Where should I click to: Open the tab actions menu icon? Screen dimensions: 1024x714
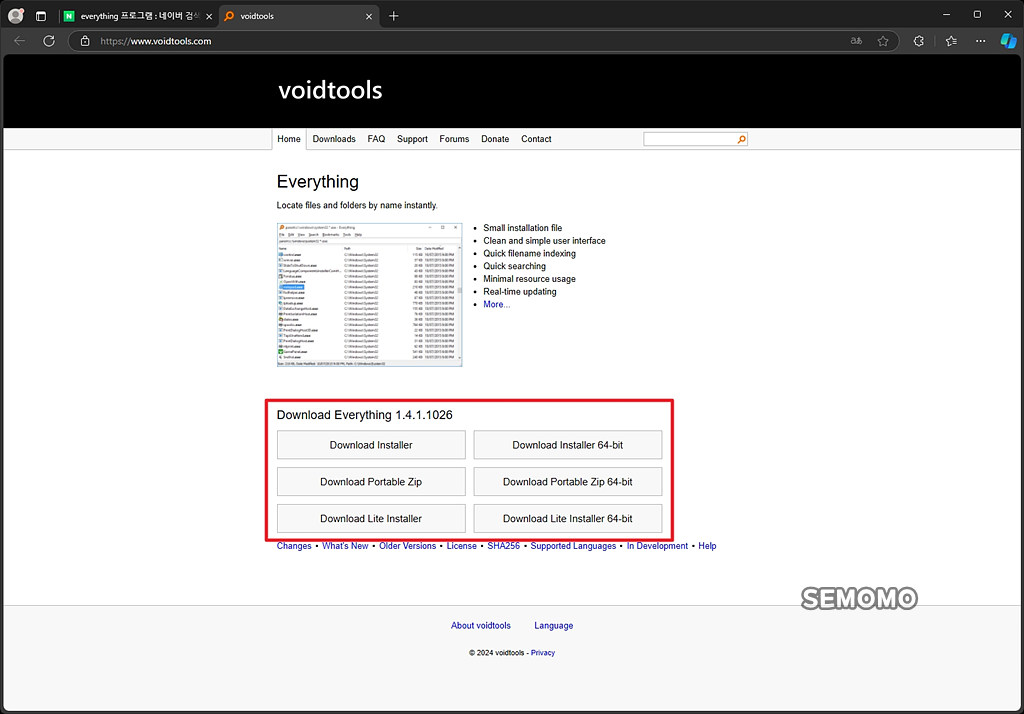[x=40, y=16]
